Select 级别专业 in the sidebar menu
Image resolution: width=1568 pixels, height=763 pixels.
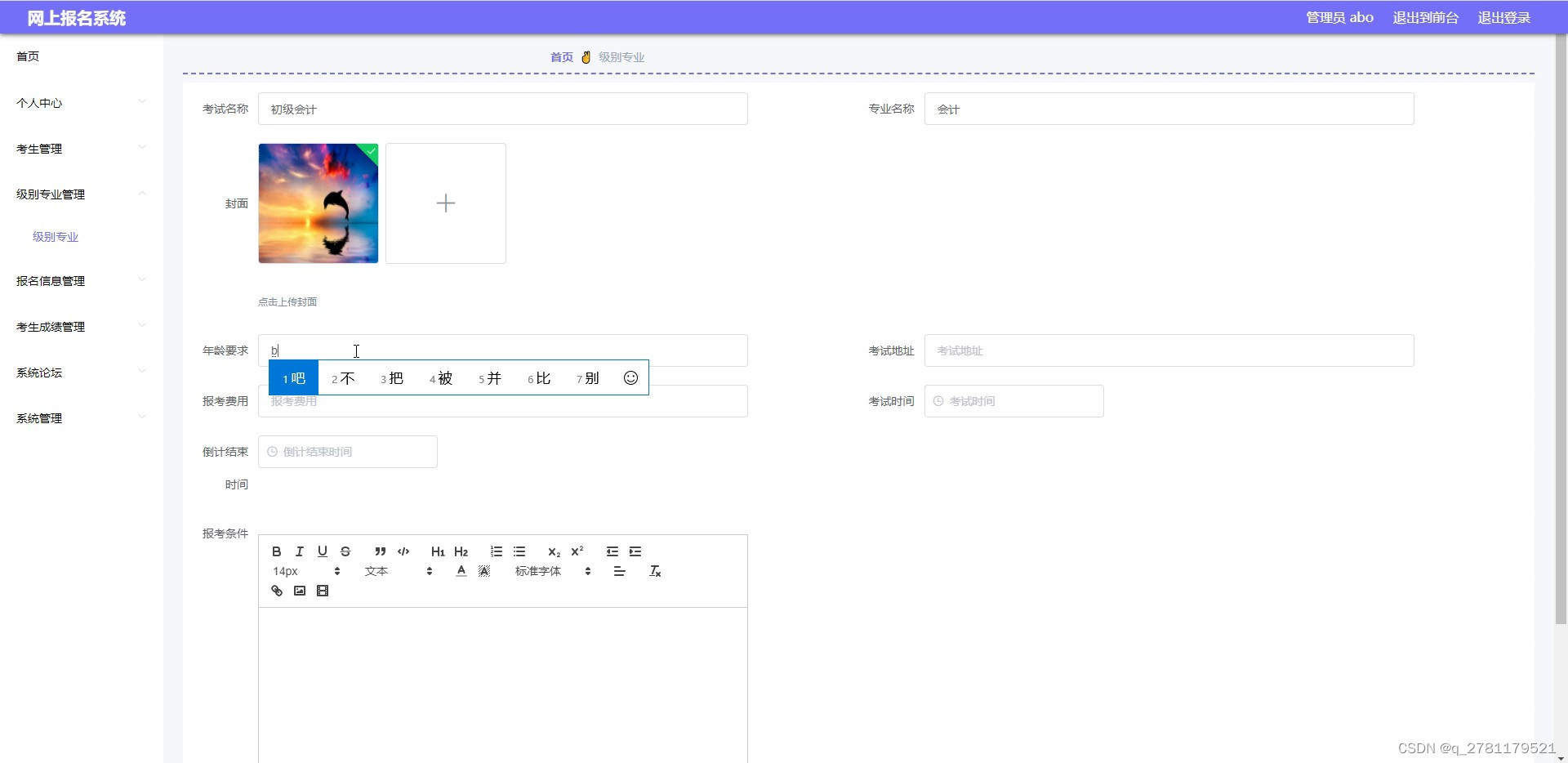(54, 237)
